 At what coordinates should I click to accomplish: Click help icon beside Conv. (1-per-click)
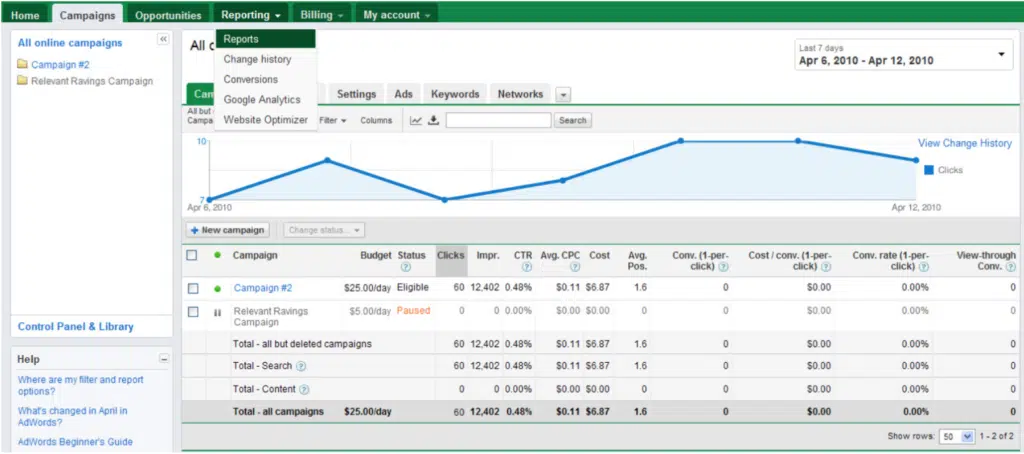[723, 267]
